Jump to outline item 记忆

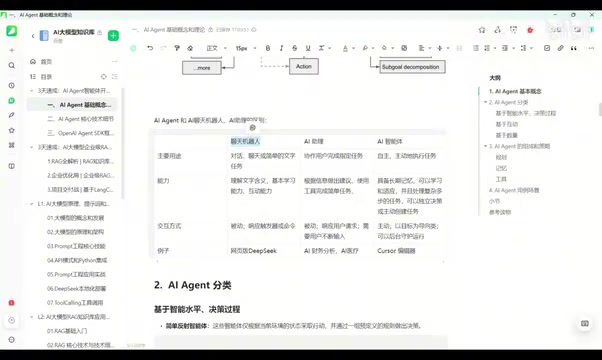point(501,168)
